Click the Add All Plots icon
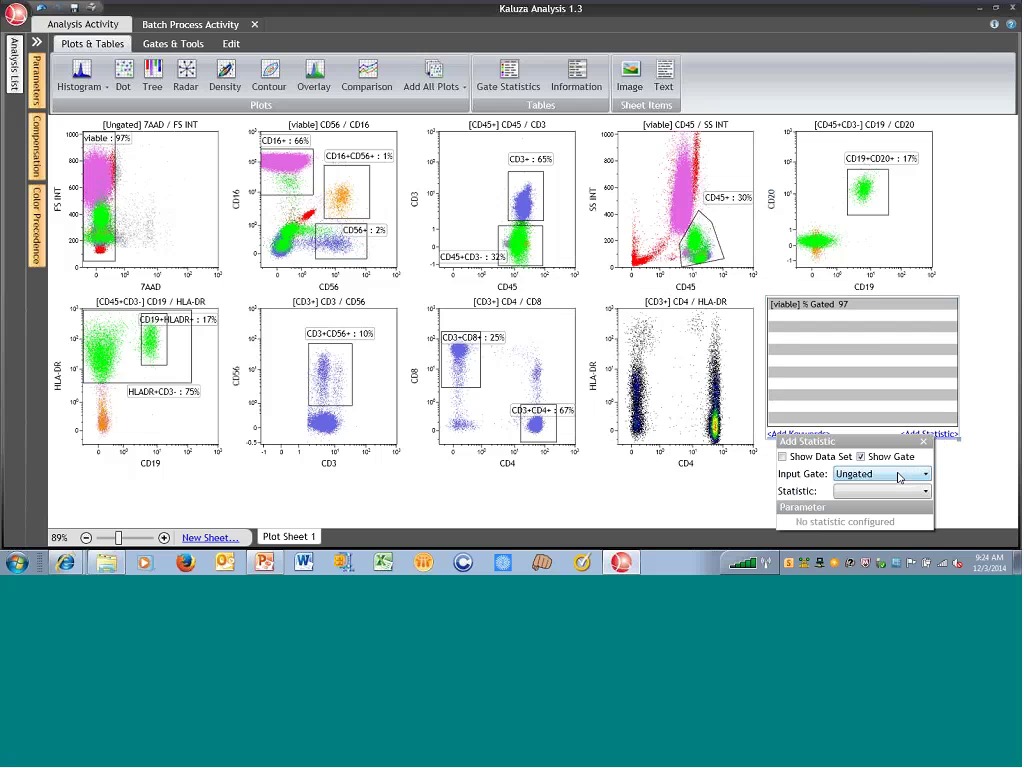The width and height of the screenshot is (1024, 768). pos(434,69)
